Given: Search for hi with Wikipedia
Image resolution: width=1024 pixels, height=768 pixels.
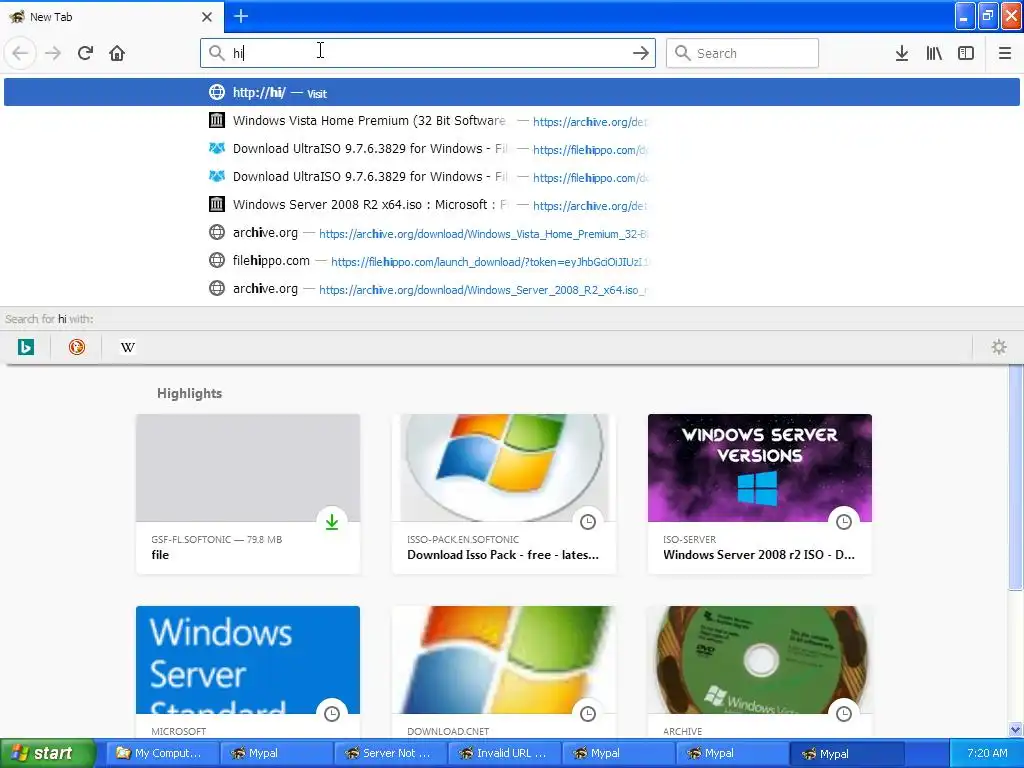Looking at the screenshot, I should [128, 347].
